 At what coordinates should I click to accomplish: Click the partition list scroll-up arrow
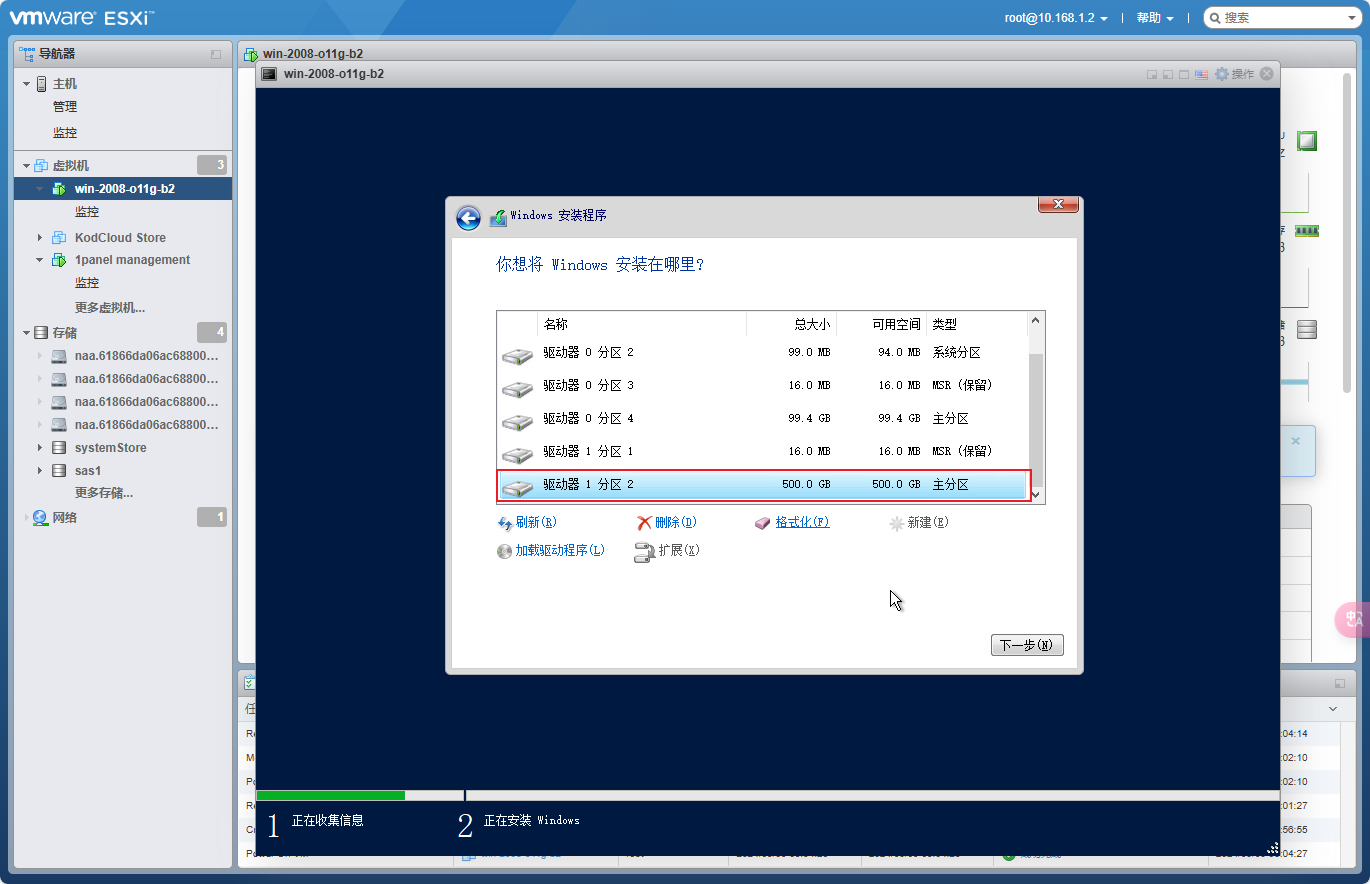coord(1036,321)
